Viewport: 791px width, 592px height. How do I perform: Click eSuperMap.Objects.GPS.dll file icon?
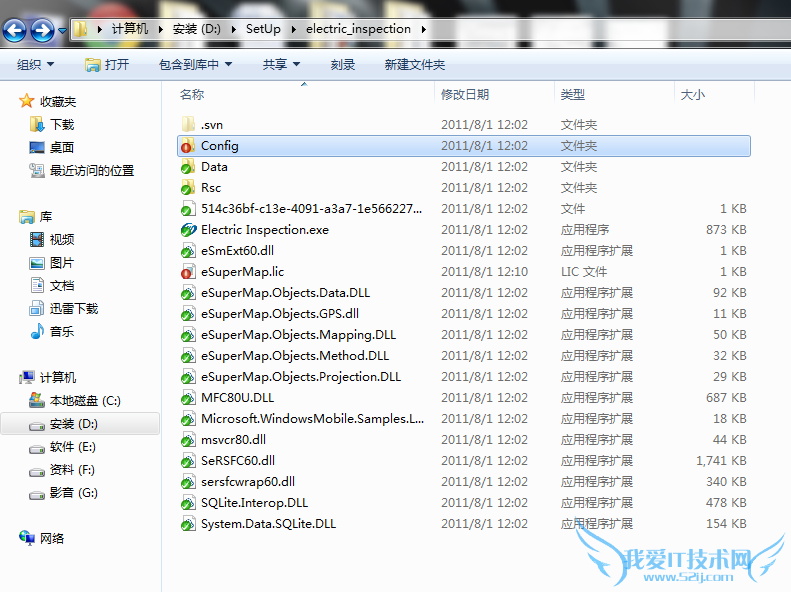coord(188,314)
